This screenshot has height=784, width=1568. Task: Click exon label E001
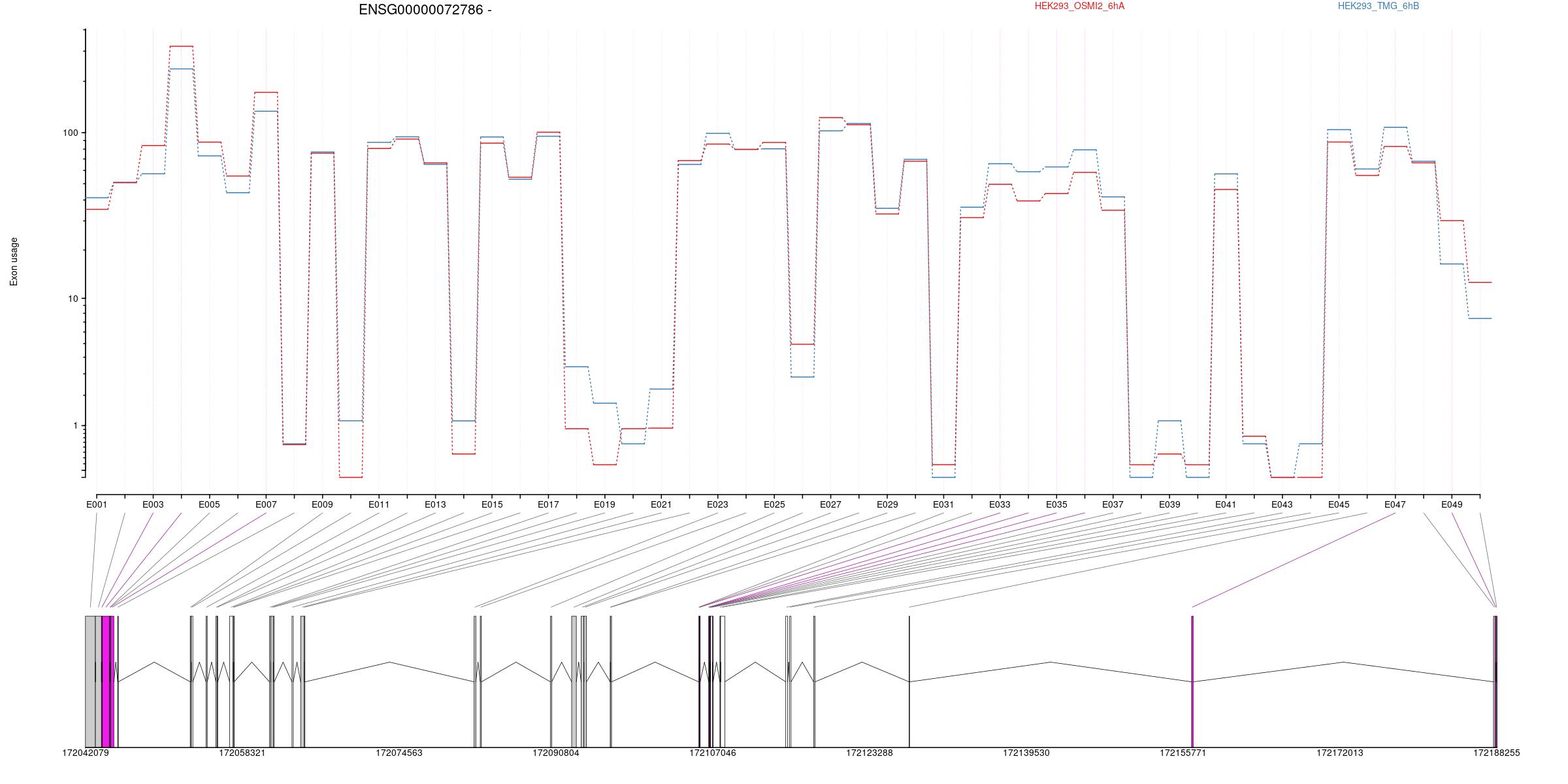tap(97, 504)
